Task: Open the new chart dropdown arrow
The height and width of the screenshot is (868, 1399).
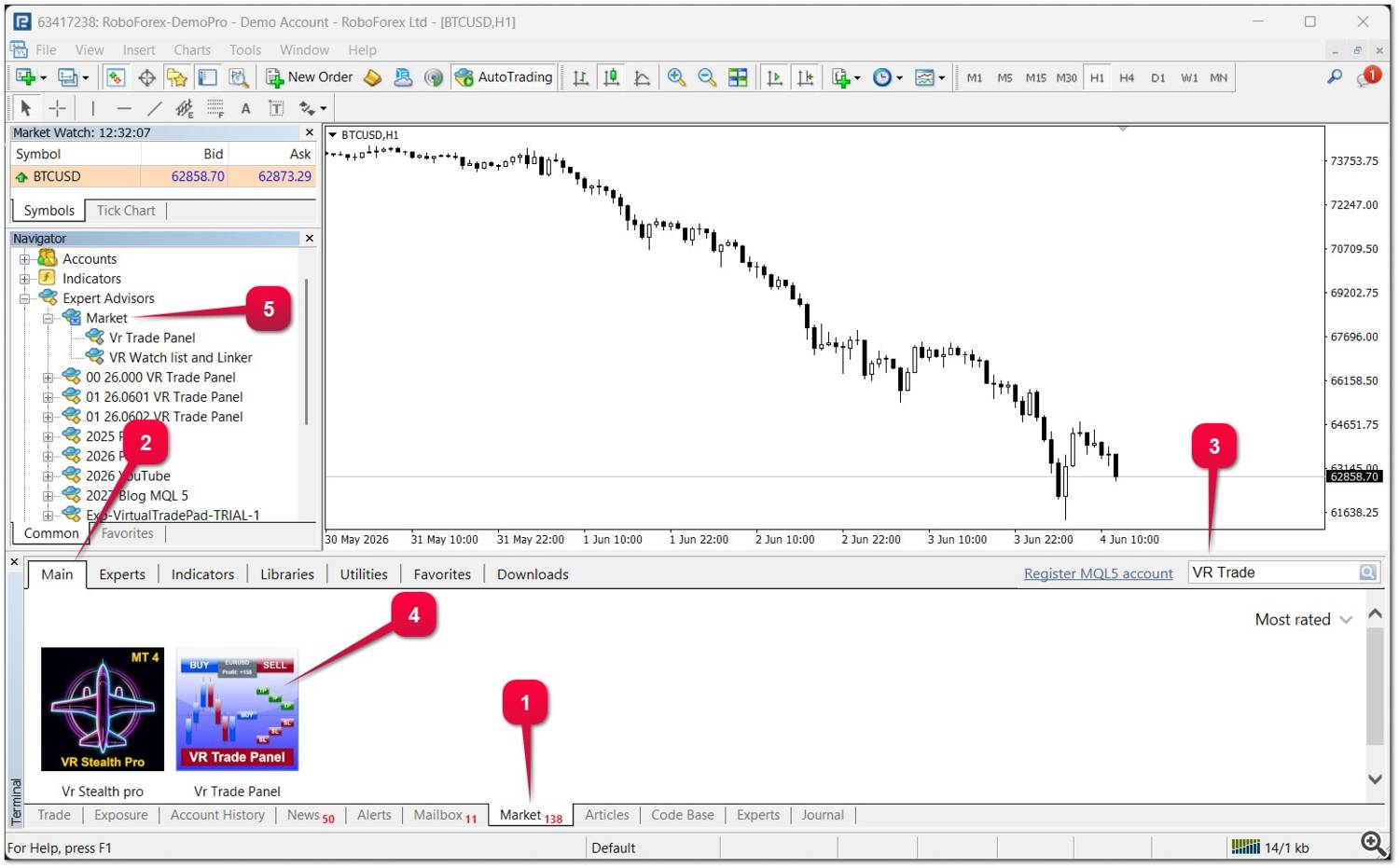Action: point(43,78)
